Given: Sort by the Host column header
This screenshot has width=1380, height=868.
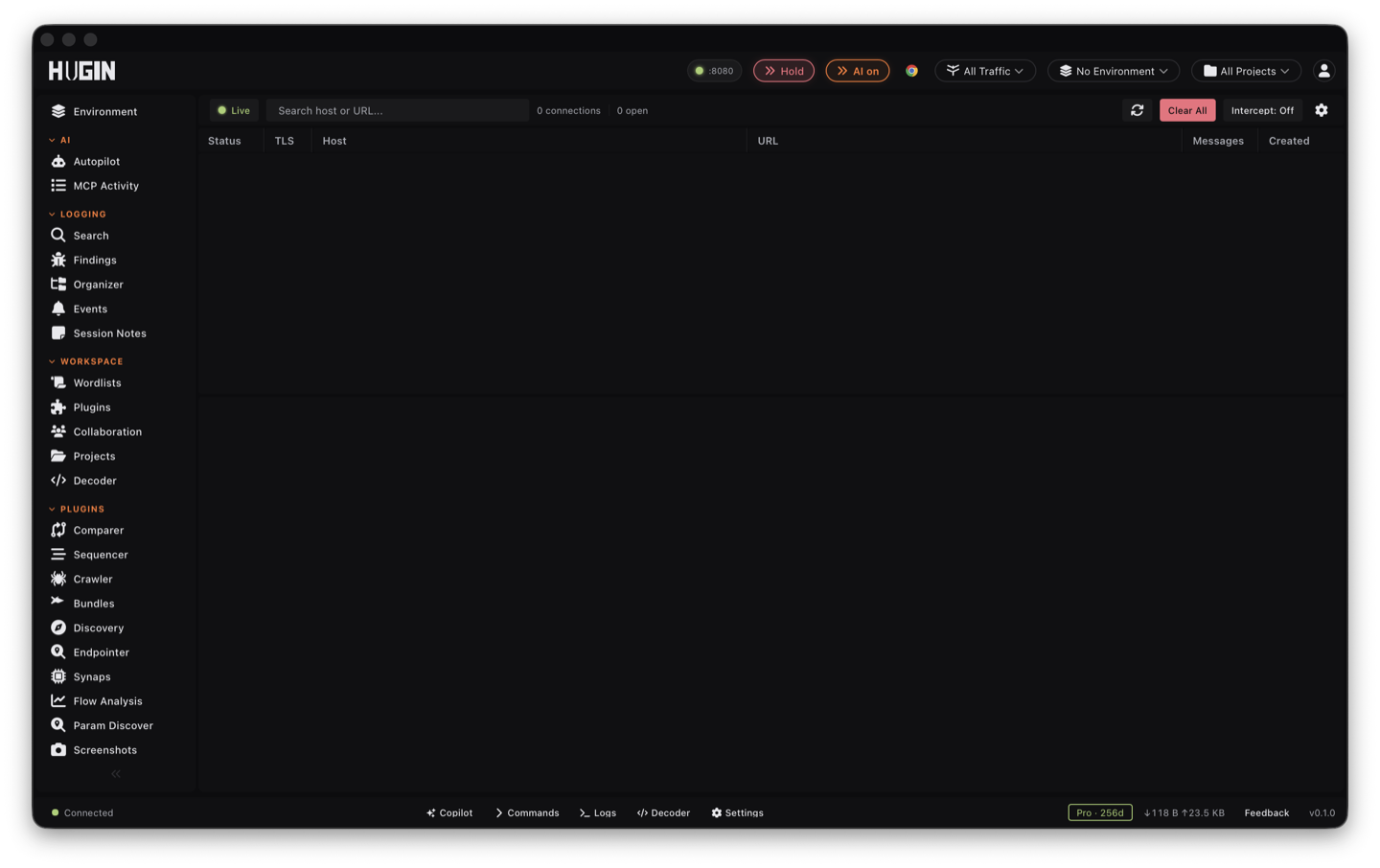Looking at the screenshot, I should (x=334, y=141).
